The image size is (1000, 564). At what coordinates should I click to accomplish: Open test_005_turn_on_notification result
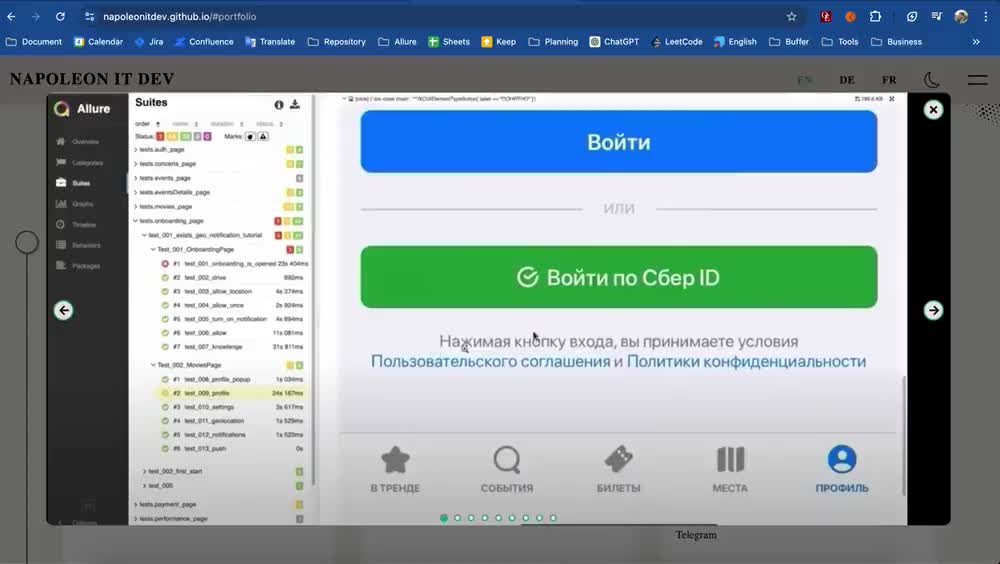point(232,319)
